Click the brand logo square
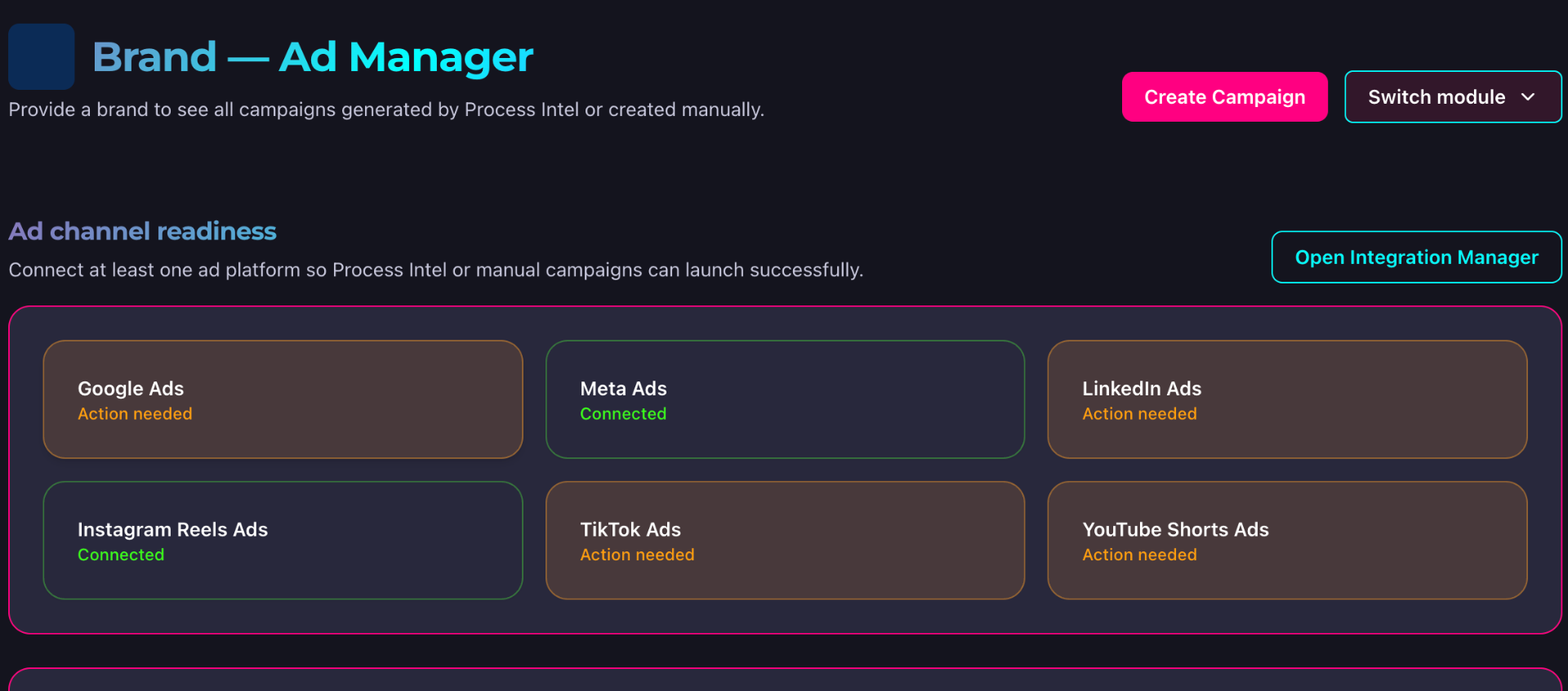Viewport: 1568px width, 691px height. (41, 56)
